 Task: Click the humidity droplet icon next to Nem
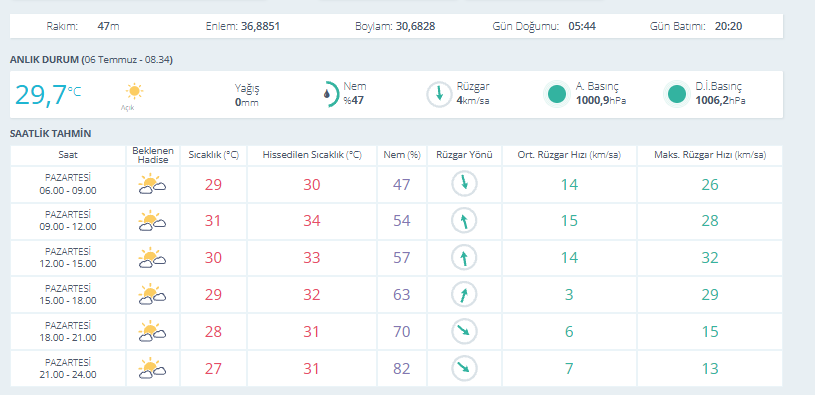(x=327, y=95)
